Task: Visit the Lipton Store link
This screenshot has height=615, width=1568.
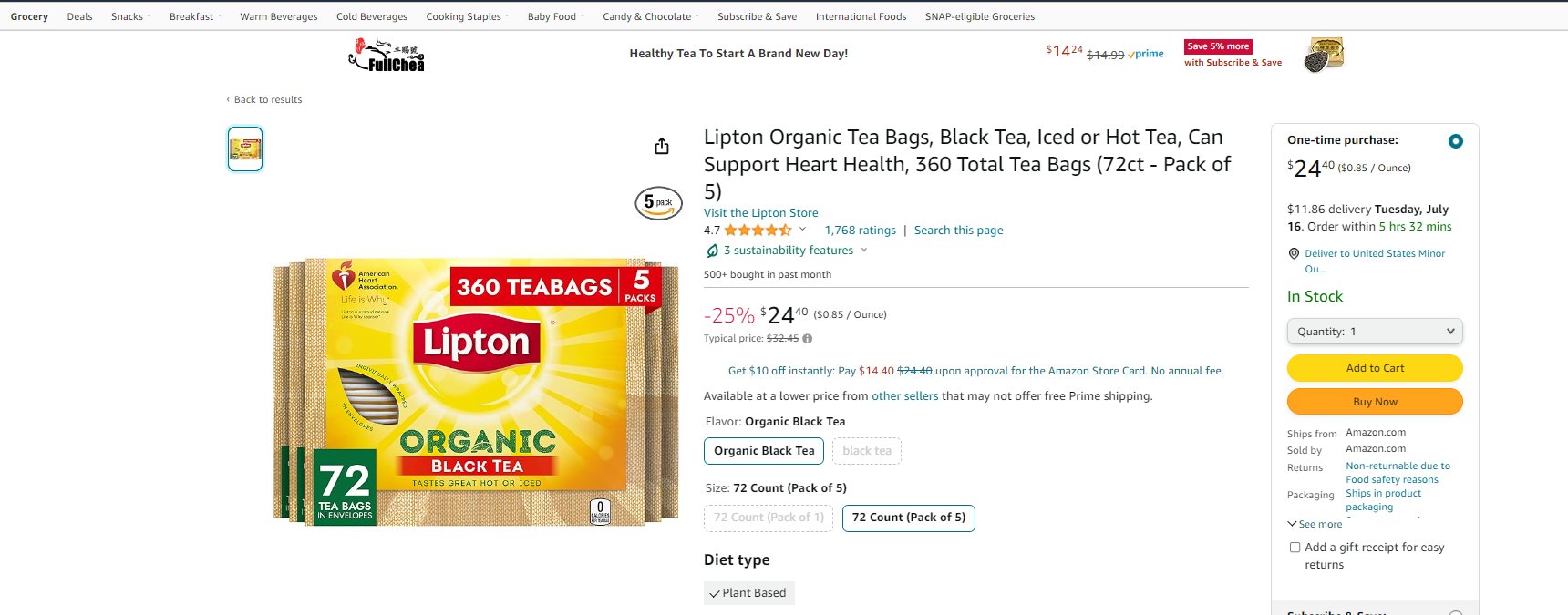Action: (x=761, y=213)
